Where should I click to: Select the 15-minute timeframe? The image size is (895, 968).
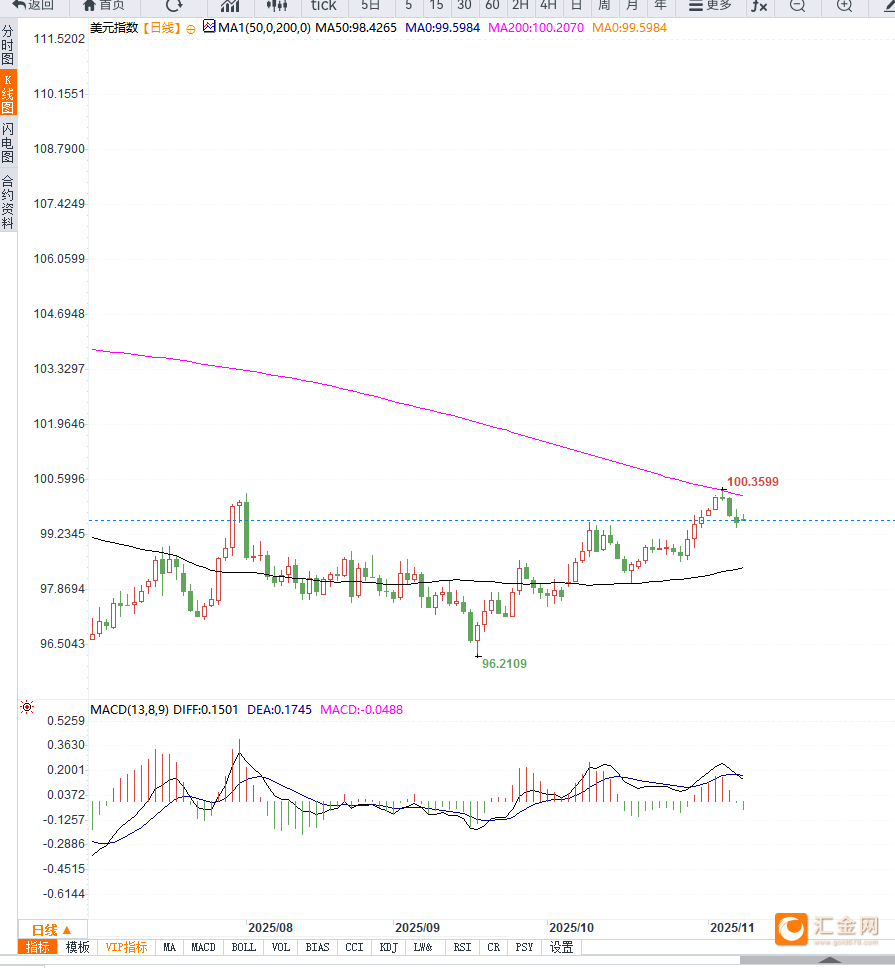click(436, 6)
